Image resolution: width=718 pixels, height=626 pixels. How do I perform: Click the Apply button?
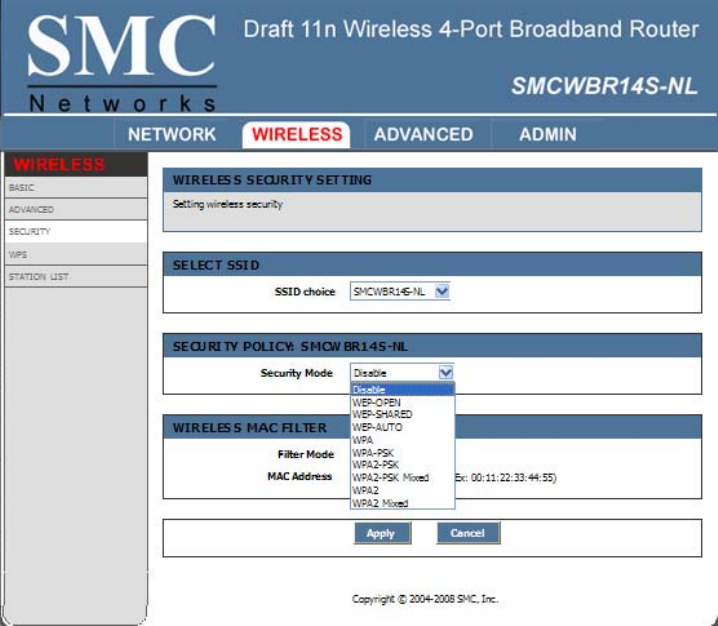tap(382, 533)
